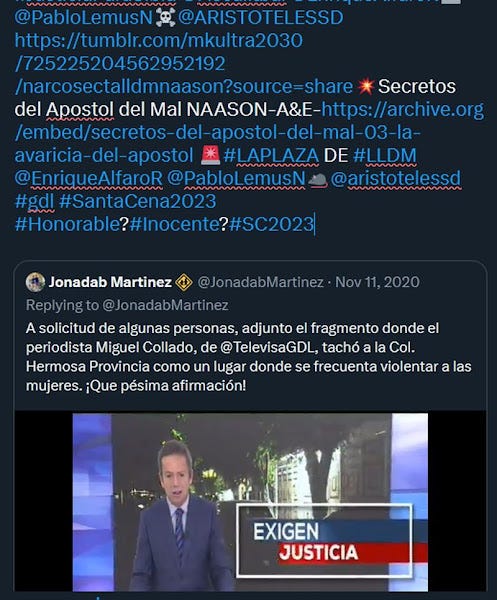Click the #LAPLAZA hashtag
The height and width of the screenshot is (600, 497).
(271, 155)
